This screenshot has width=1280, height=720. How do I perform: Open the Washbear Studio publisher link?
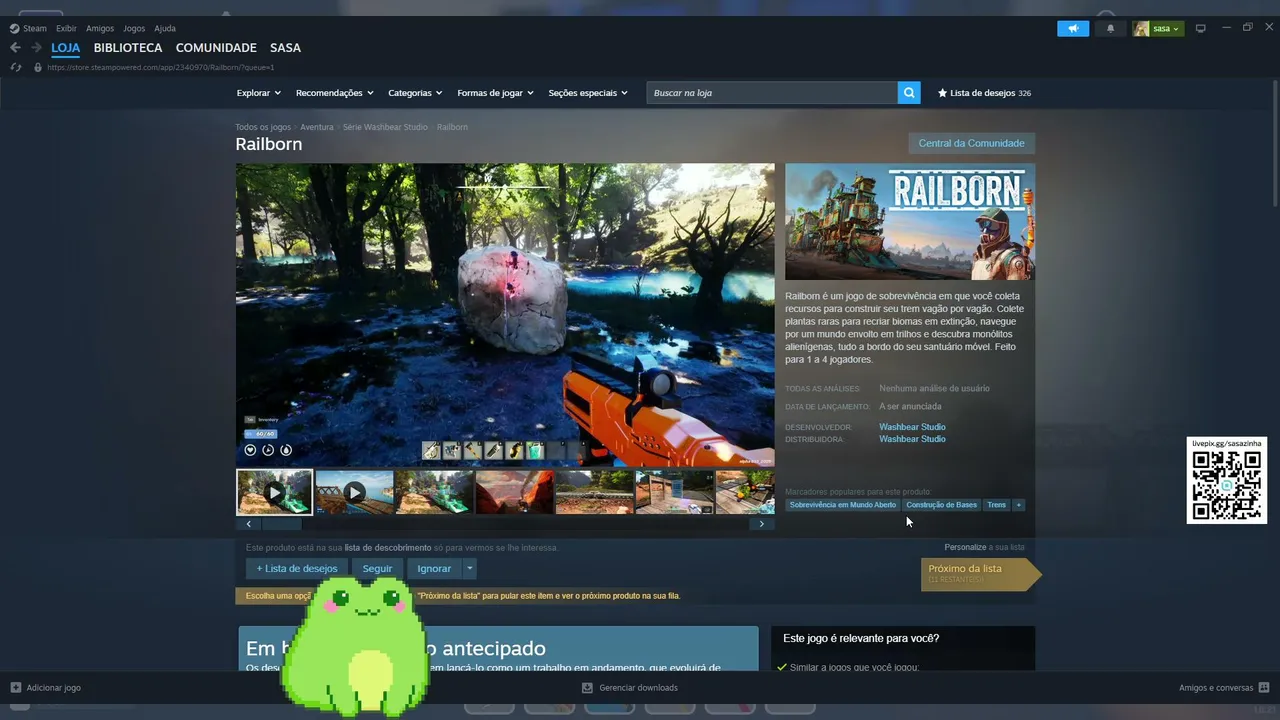[x=912, y=439]
